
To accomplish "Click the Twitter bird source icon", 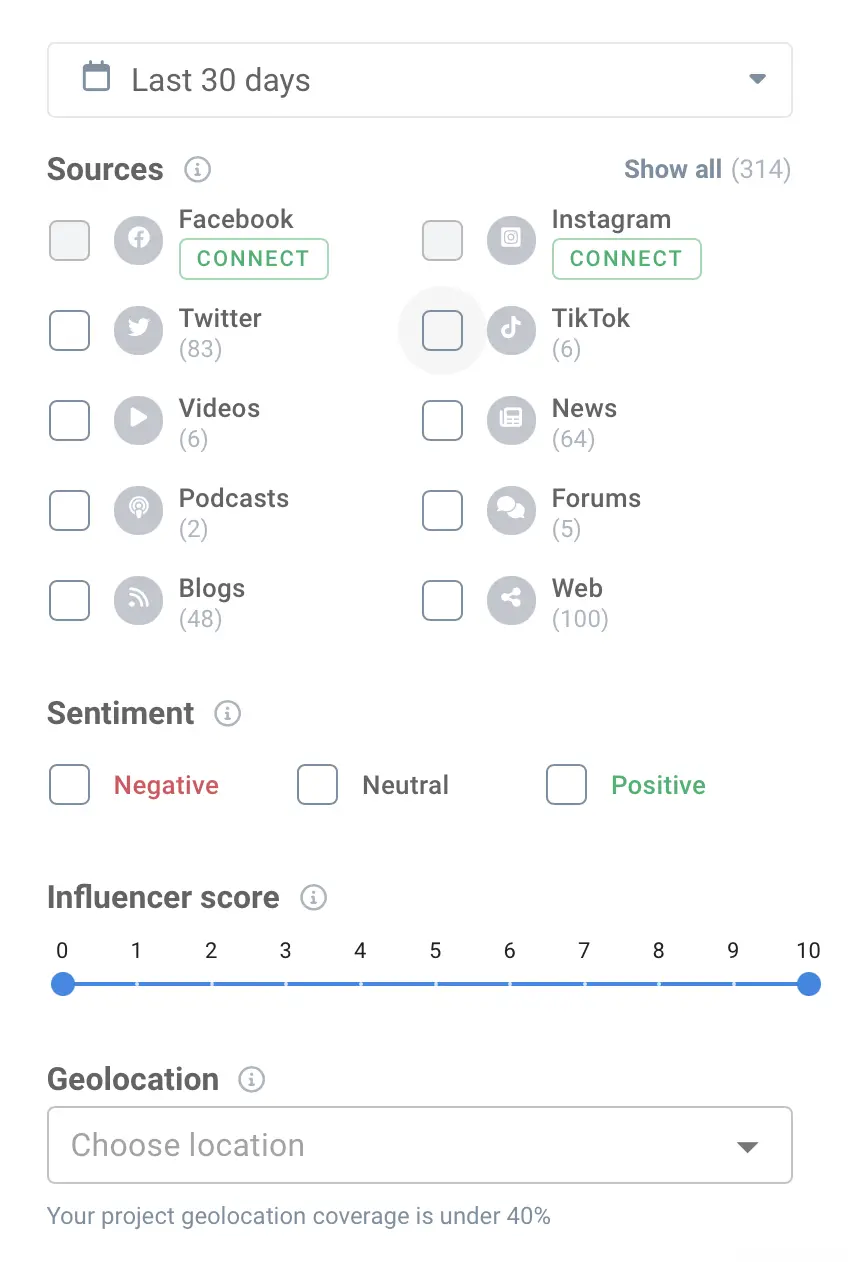I will click(138, 331).
